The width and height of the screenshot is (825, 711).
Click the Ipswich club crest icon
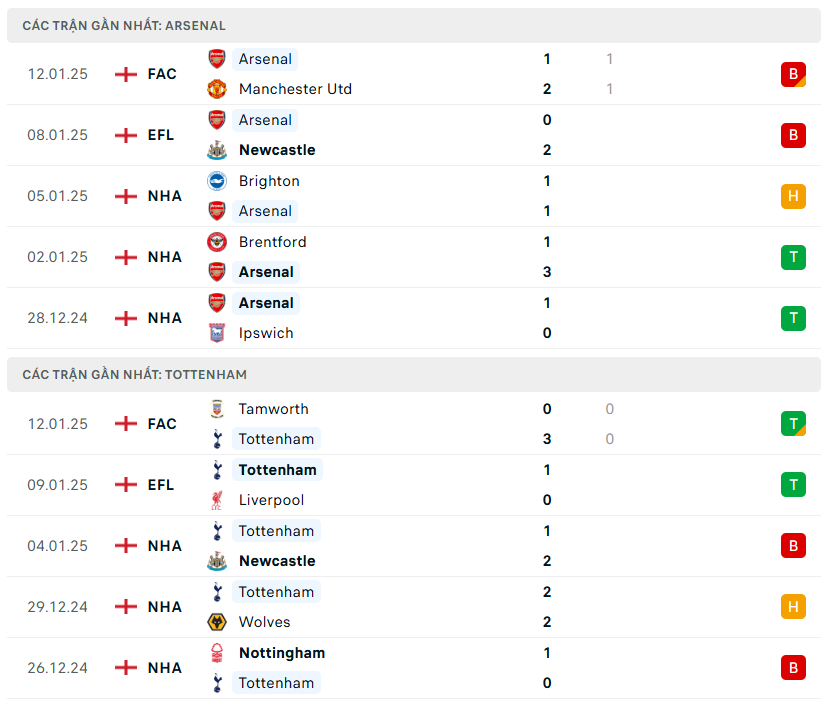[217, 333]
